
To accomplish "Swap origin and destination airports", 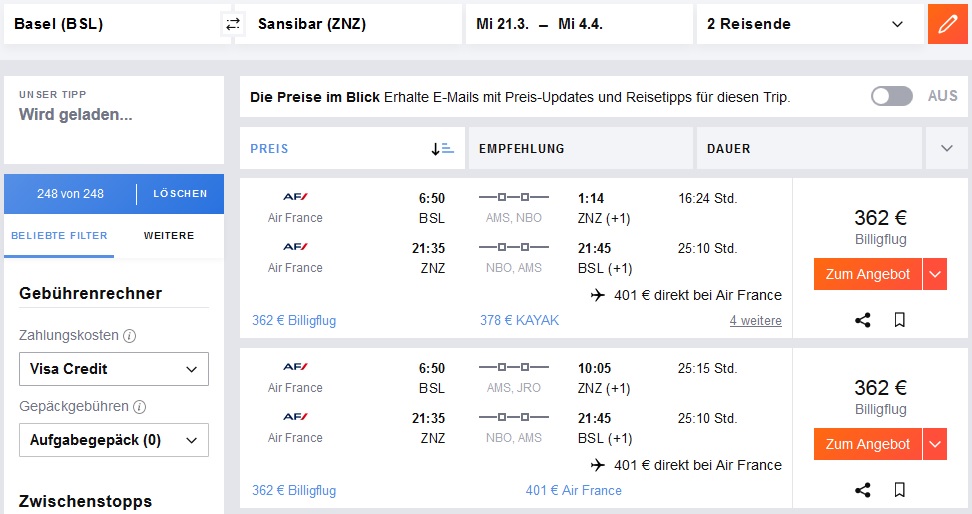I will click(x=233, y=24).
